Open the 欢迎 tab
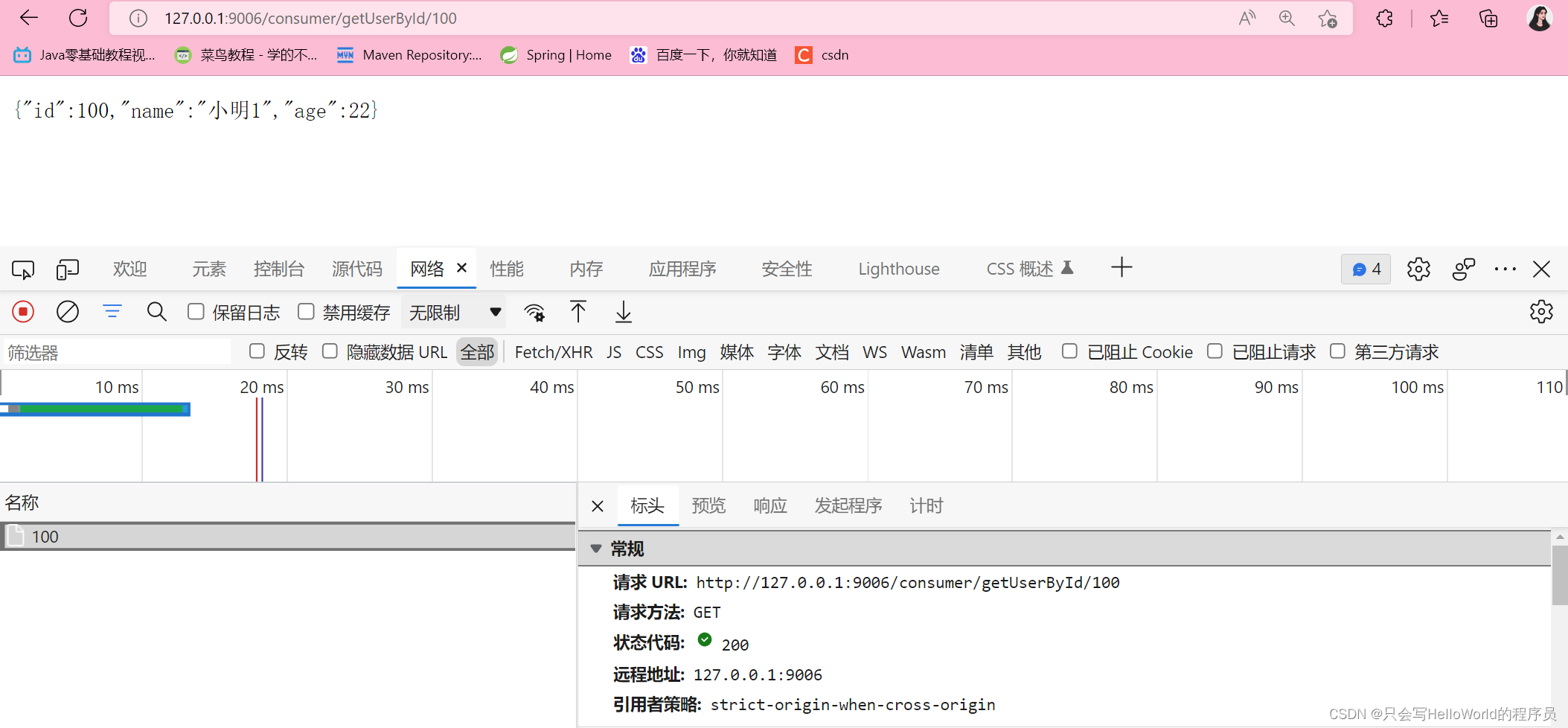The width and height of the screenshot is (1568, 728). point(130,269)
